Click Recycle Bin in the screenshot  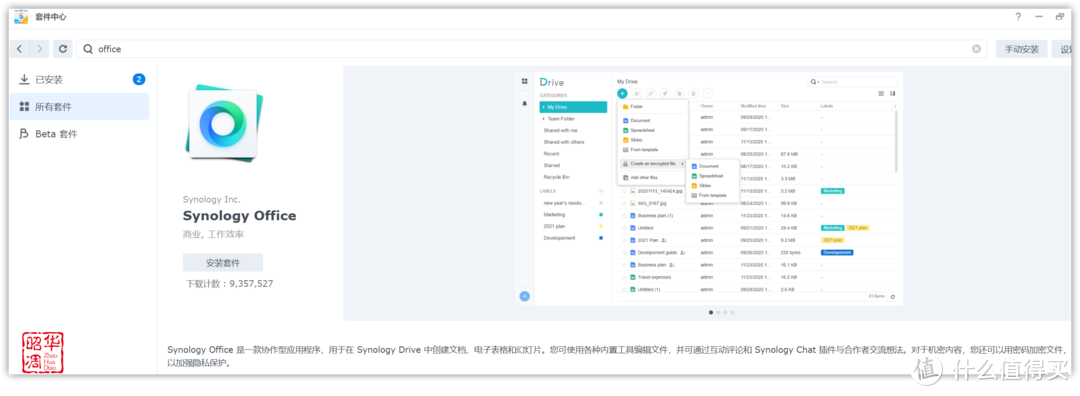pyautogui.click(x=556, y=177)
